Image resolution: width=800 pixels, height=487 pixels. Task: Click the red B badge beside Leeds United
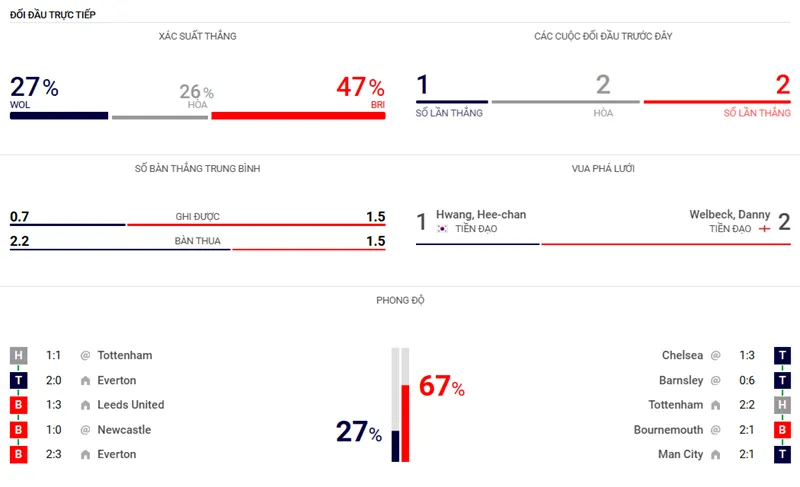coord(18,405)
